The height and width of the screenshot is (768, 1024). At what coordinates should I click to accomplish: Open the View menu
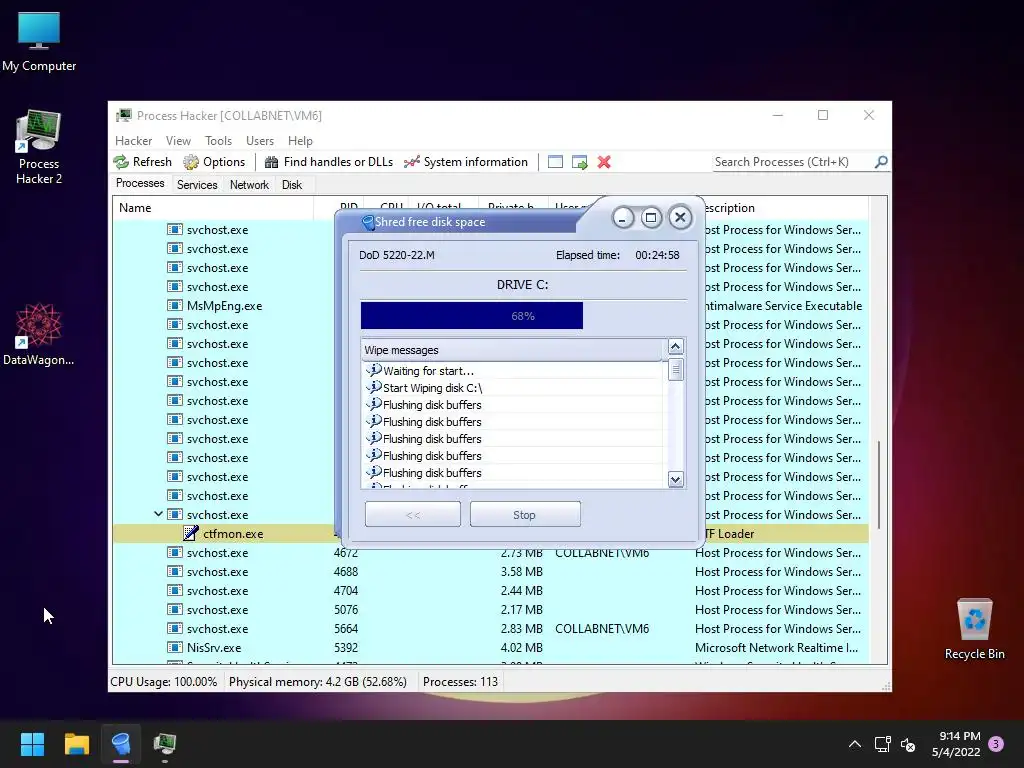tap(178, 141)
